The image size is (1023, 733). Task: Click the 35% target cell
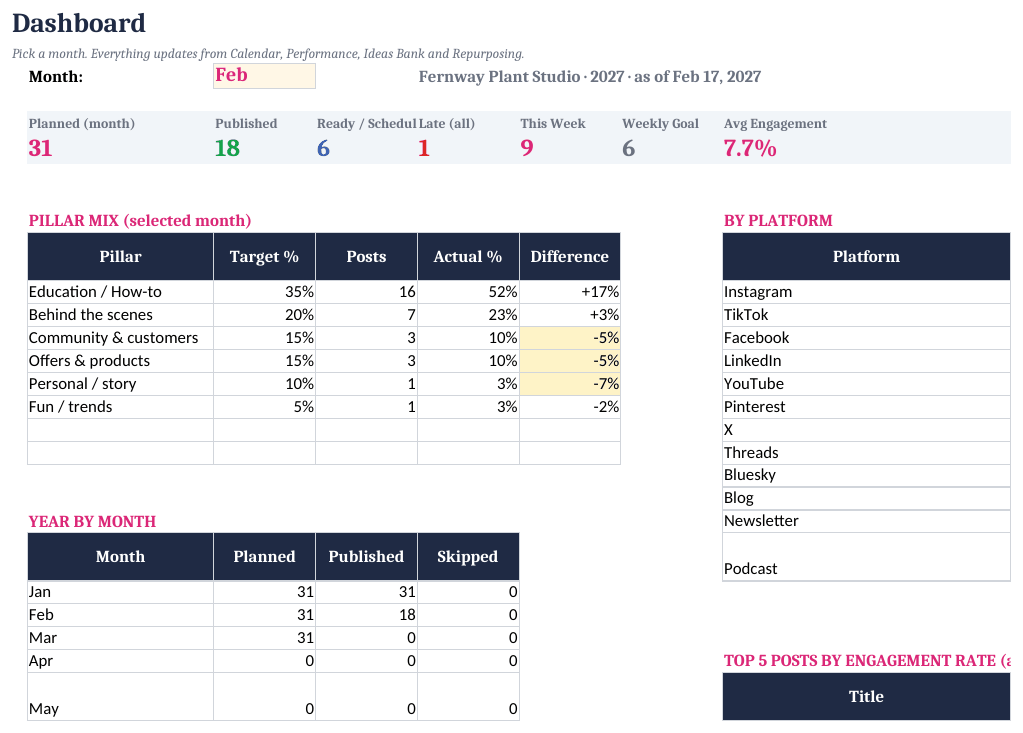coord(264,292)
